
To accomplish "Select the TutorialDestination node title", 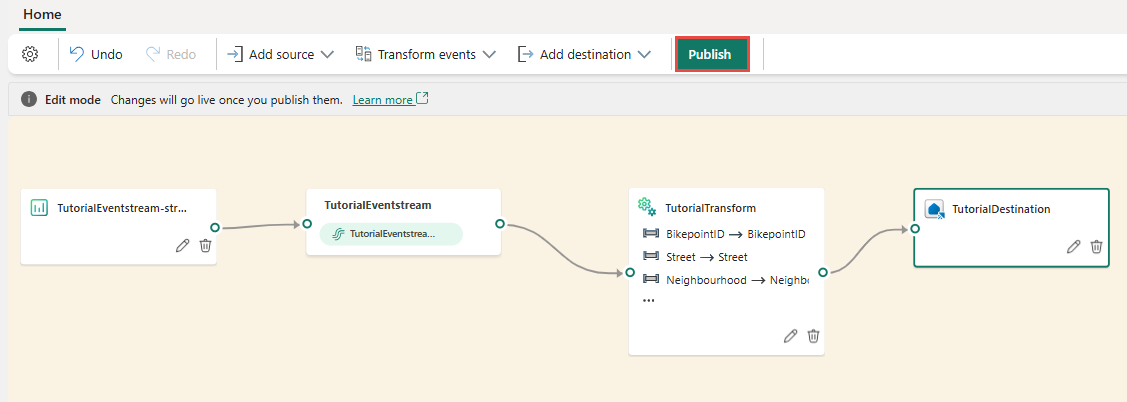I will click(1001, 209).
